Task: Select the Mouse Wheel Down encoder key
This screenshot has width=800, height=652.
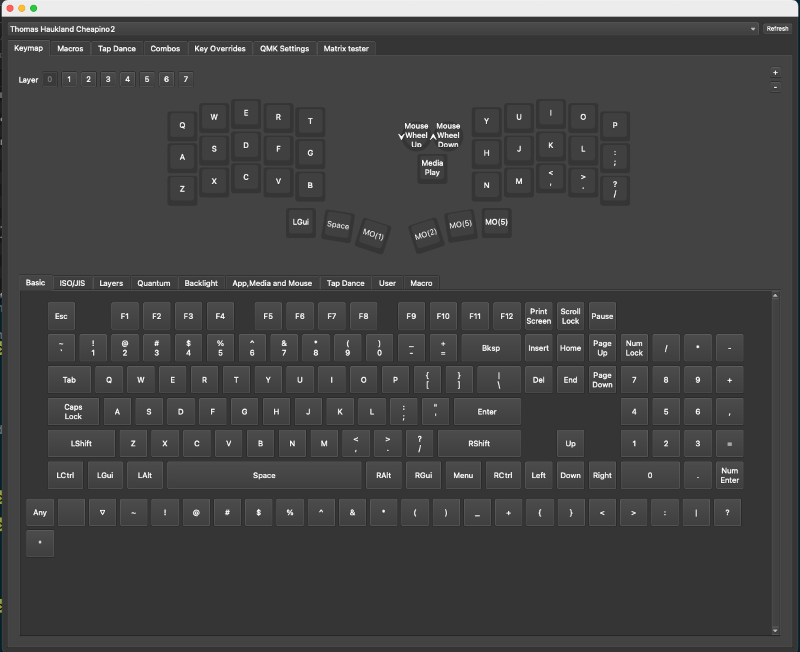Action: [x=448, y=135]
